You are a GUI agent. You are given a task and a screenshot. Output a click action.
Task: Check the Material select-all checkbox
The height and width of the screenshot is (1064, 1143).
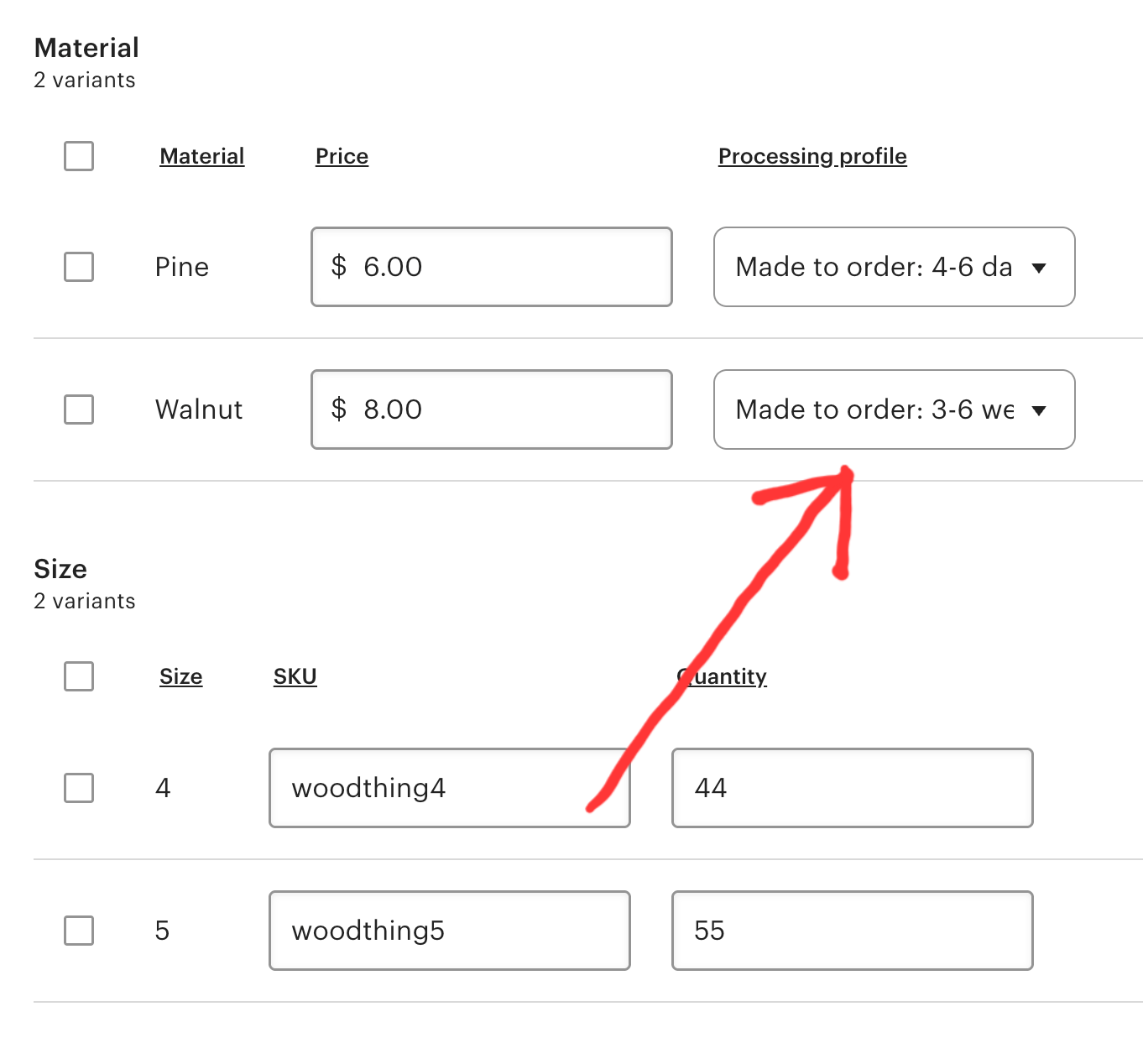click(79, 156)
